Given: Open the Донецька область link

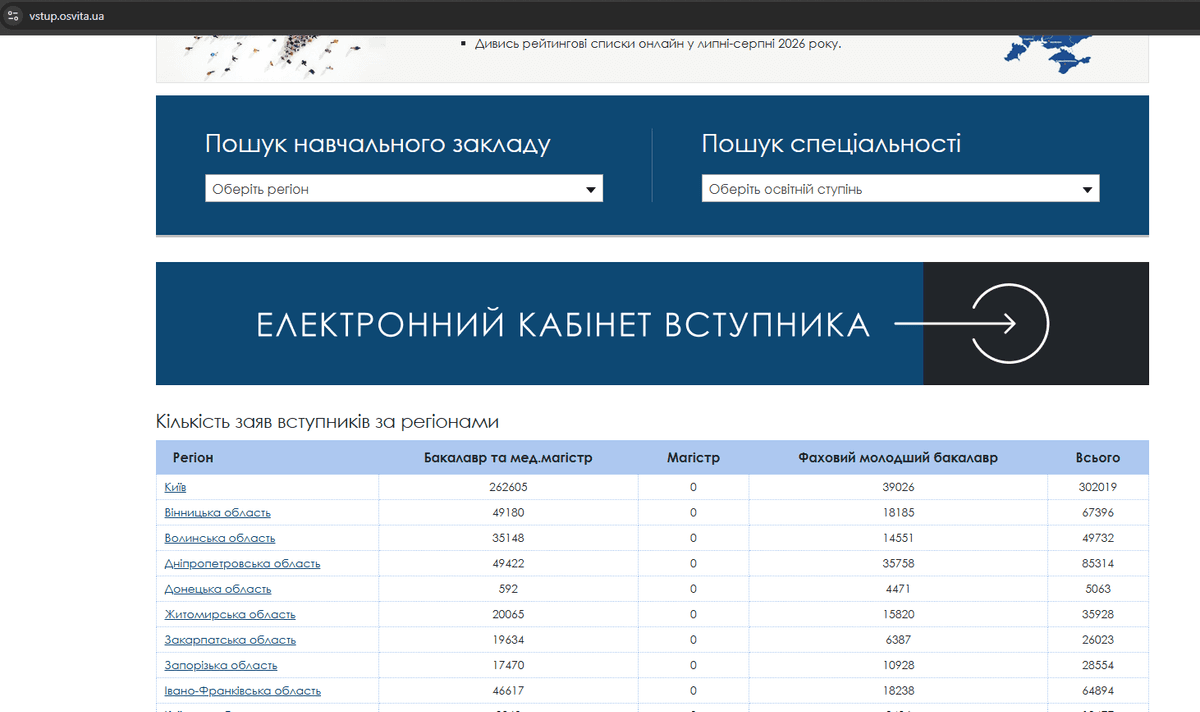Looking at the screenshot, I should [x=218, y=589].
